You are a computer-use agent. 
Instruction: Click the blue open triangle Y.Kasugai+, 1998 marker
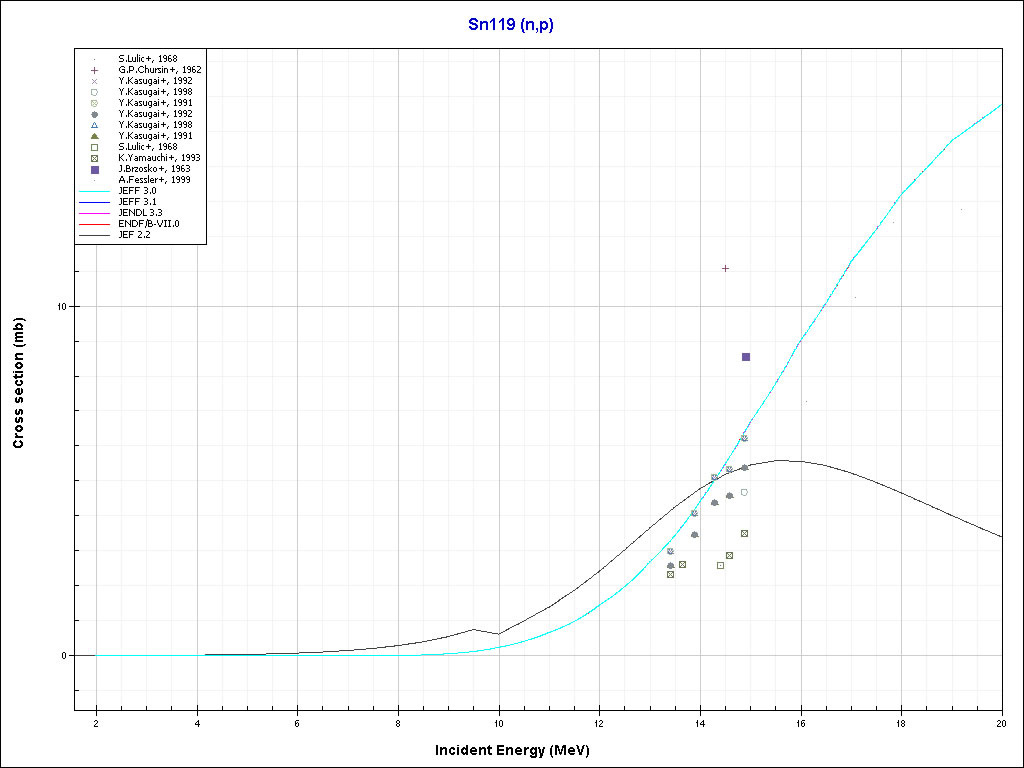click(x=94, y=125)
